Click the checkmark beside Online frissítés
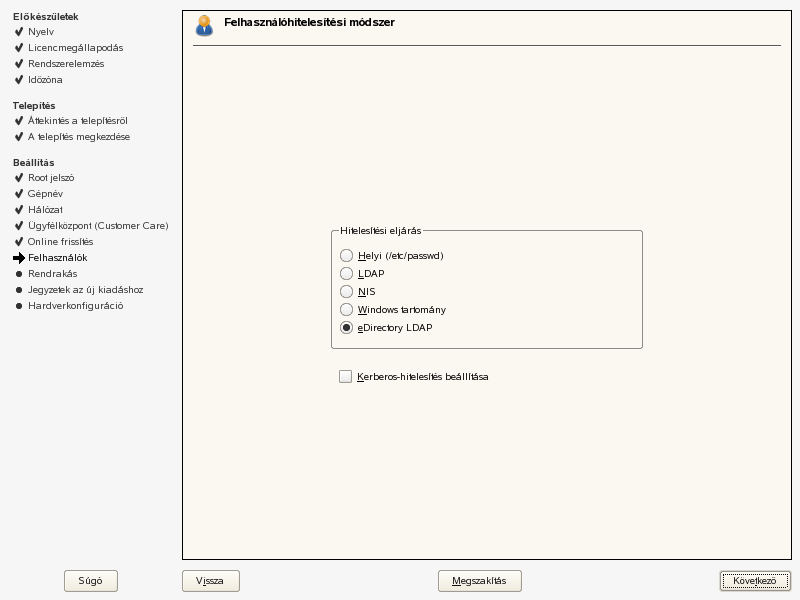Image resolution: width=800 pixels, height=600 pixels. (x=19, y=242)
